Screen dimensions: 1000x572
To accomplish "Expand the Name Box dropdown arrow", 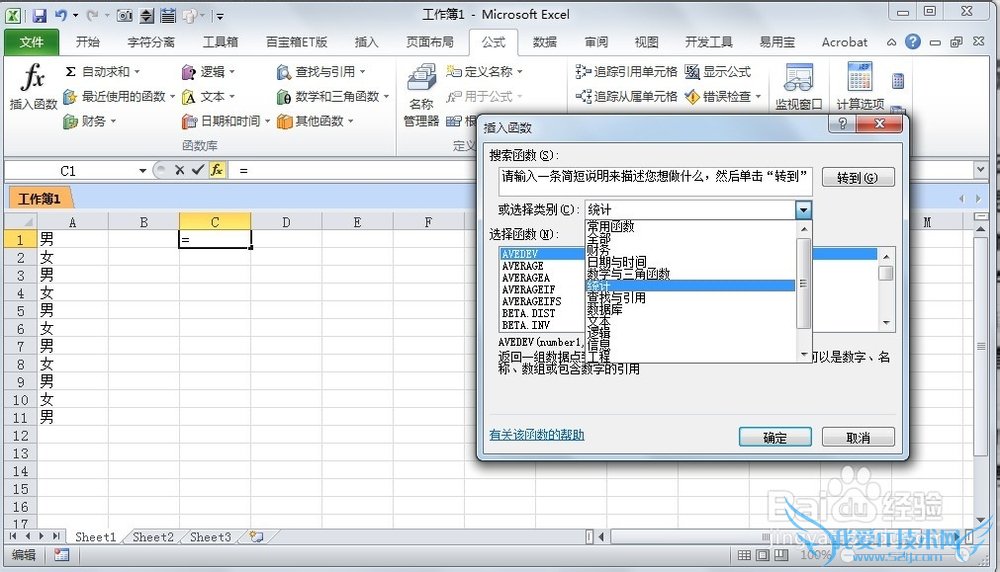I will 143,170.
